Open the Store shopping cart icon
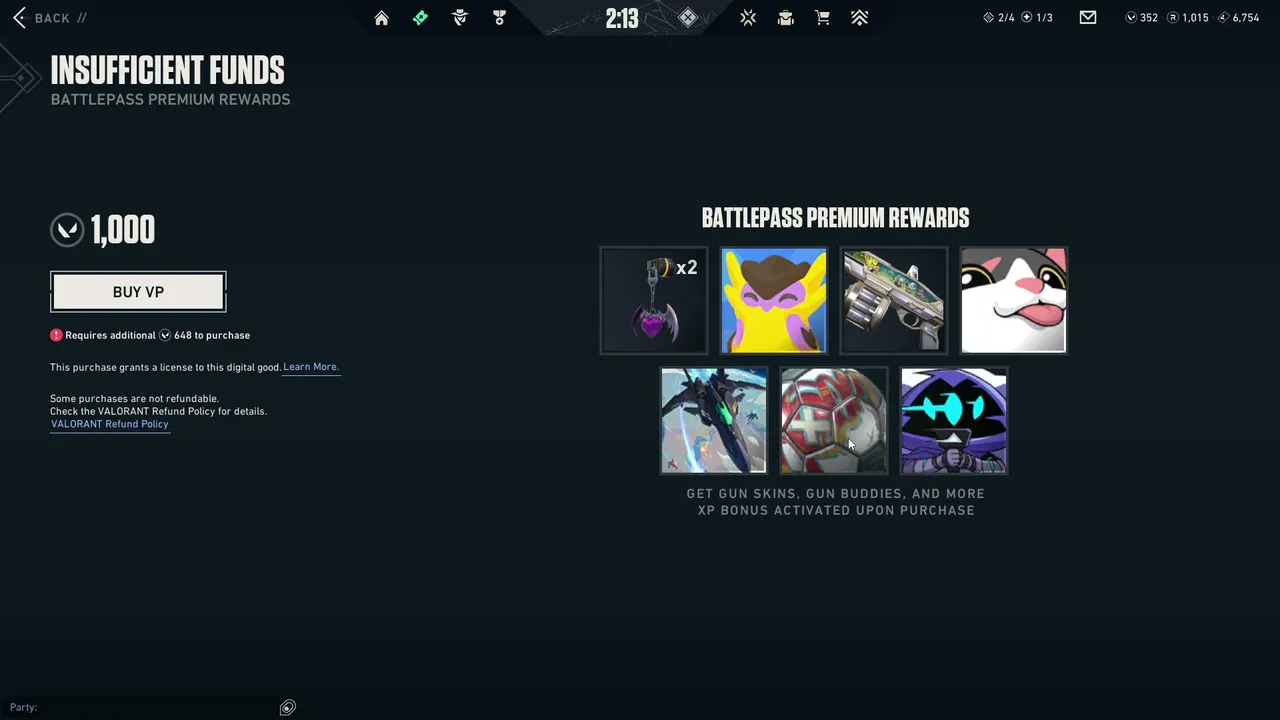The height and width of the screenshot is (720, 1280). click(x=822, y=18)
